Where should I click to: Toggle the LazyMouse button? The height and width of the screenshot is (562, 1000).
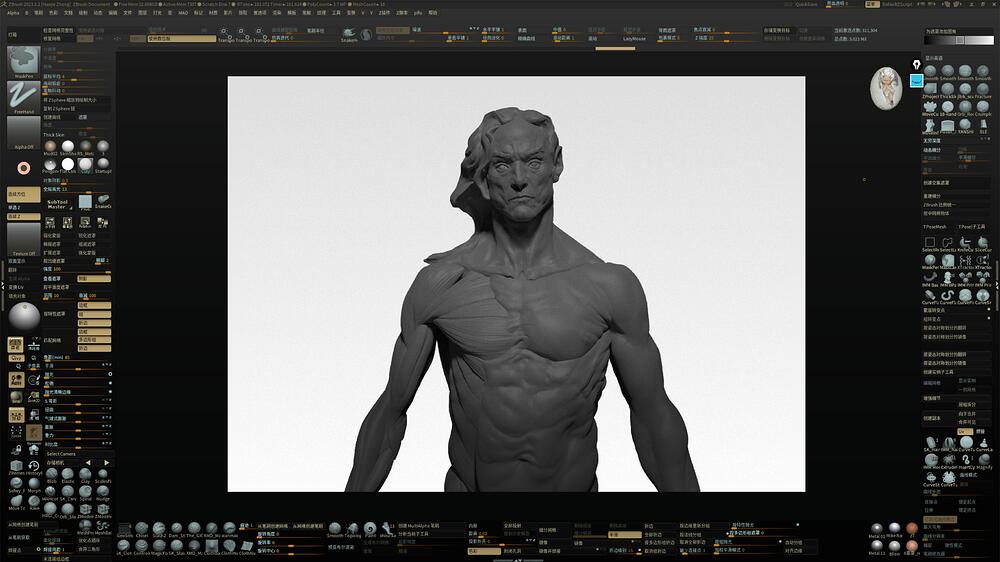point(634,38)
